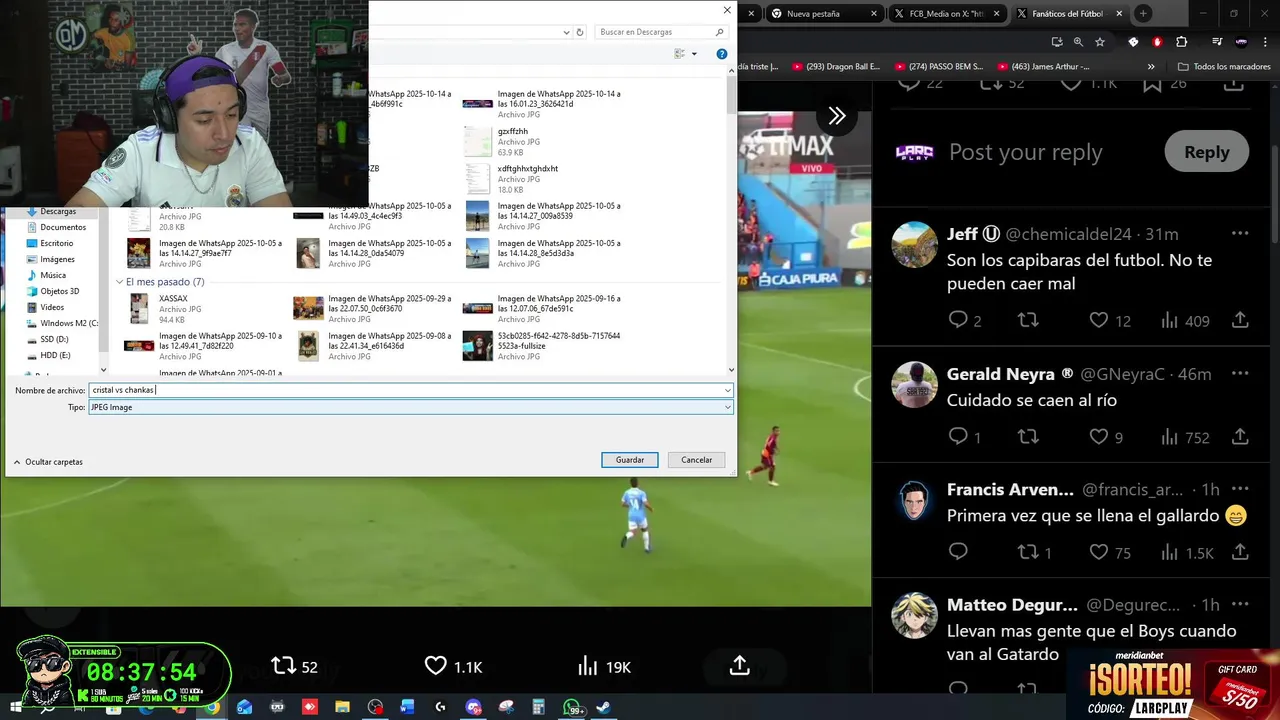Share Francis Arven's comment
Image resolution: width=1280 pixels, height=720 pixels.
[1240, 552]
